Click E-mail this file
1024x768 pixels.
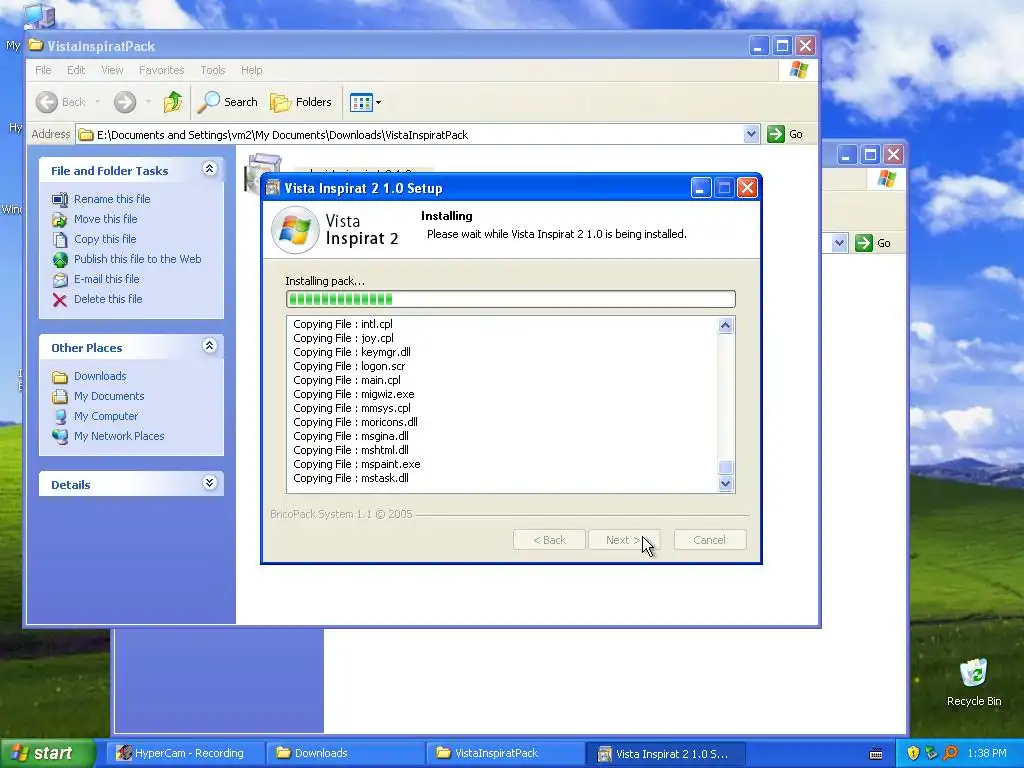point(106,279)
